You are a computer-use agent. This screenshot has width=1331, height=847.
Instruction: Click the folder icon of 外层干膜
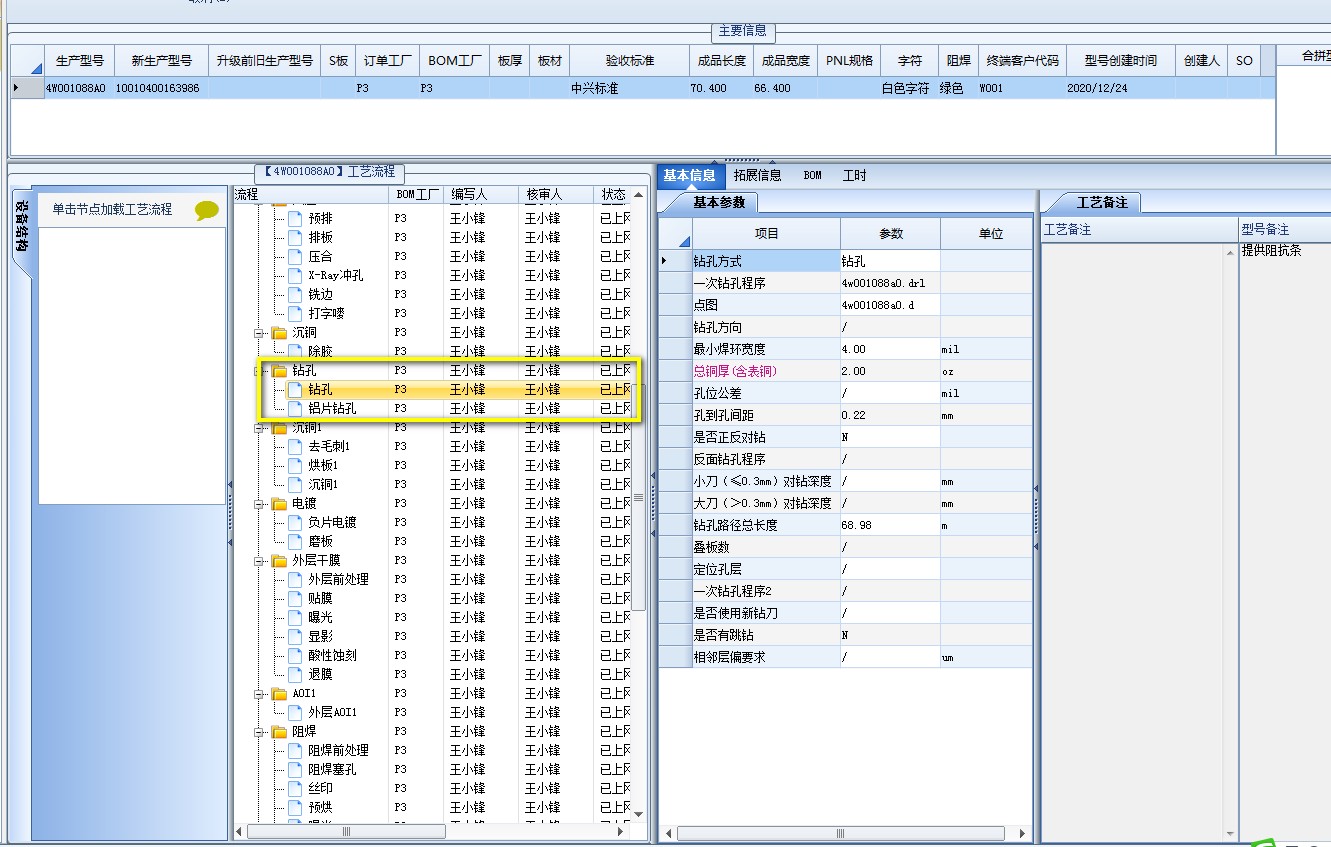[x=279, y=560]
